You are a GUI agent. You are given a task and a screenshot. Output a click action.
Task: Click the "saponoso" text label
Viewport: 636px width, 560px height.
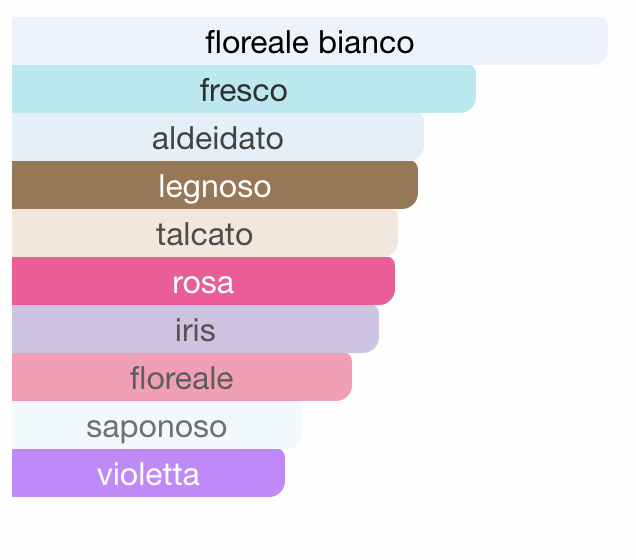click(157, 428)
